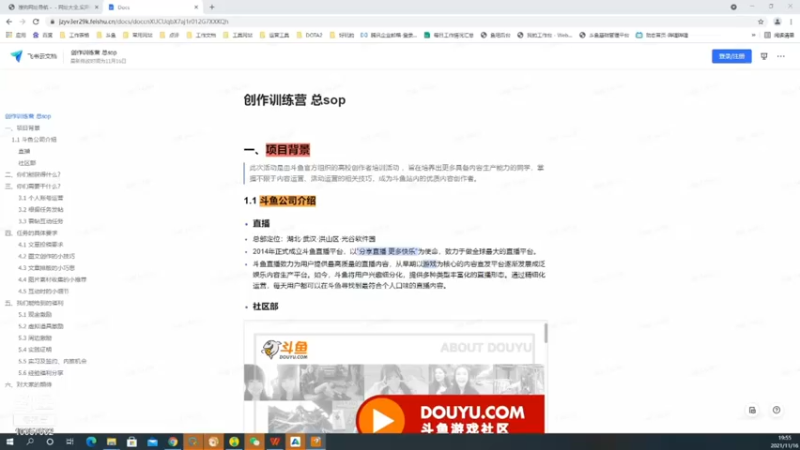This screenshot has height=450, width=800.
Task: Open a new browser tab with plus
Action: (x=212, y=7)
